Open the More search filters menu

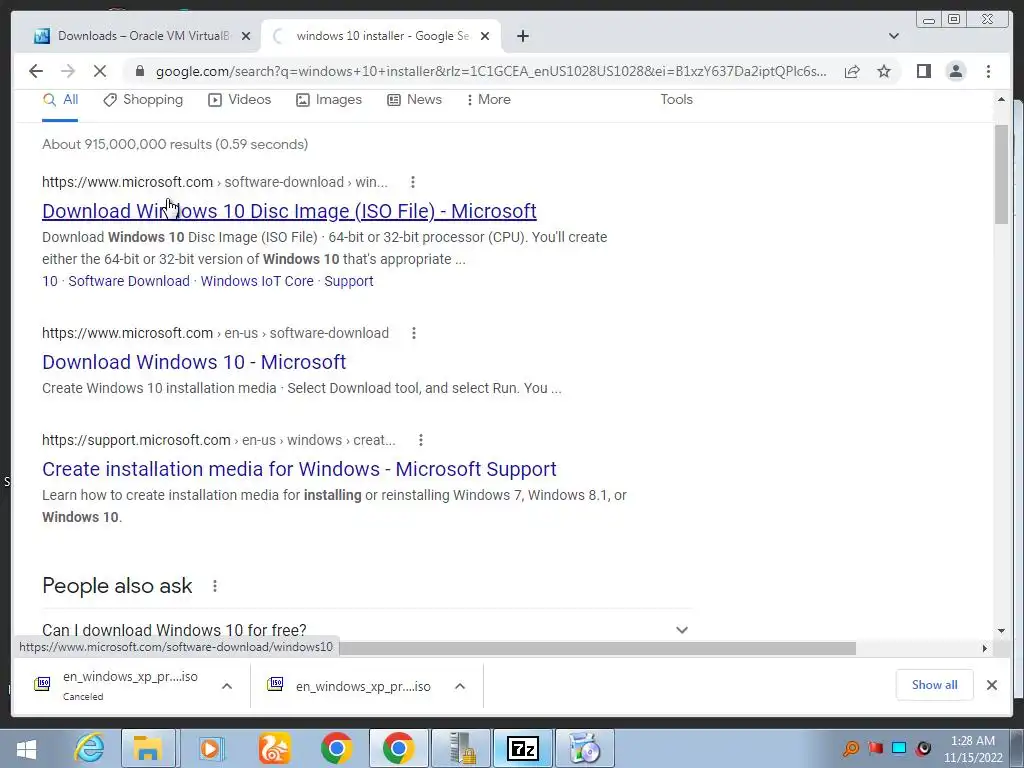[x=488, y=100]
